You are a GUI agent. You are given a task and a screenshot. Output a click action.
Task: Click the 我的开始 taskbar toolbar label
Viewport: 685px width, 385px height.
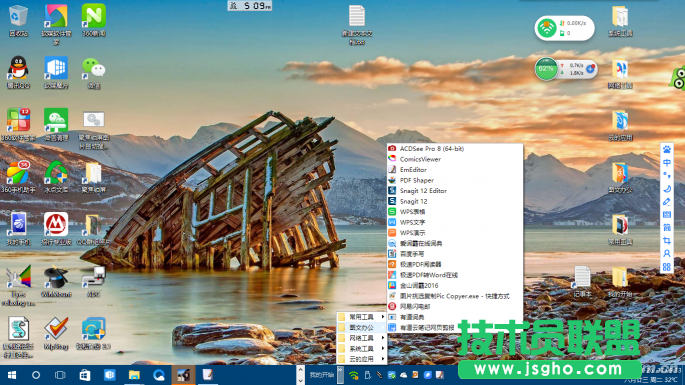coord(322,375)
